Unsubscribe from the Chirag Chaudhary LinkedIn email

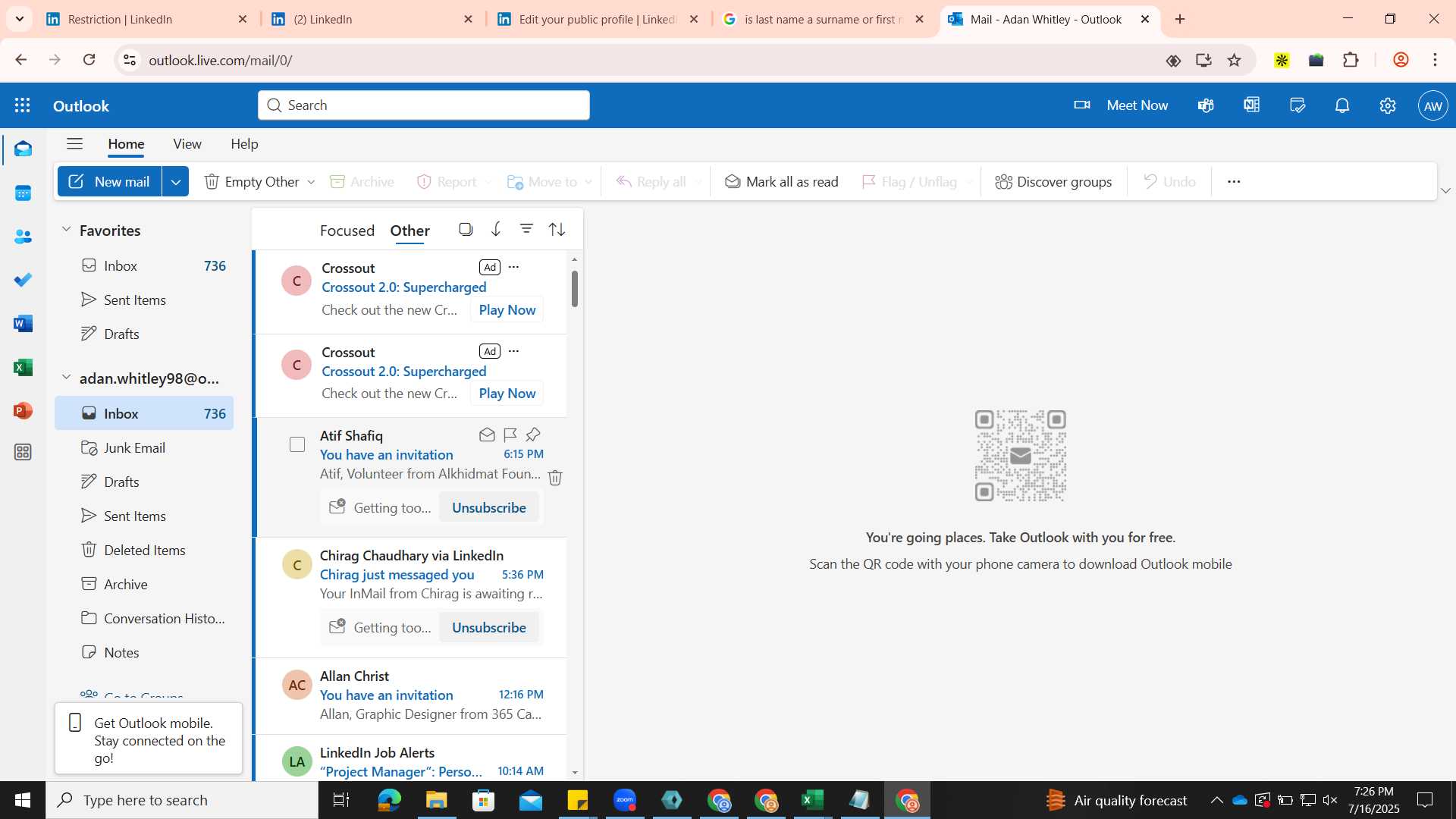(489, 627)
